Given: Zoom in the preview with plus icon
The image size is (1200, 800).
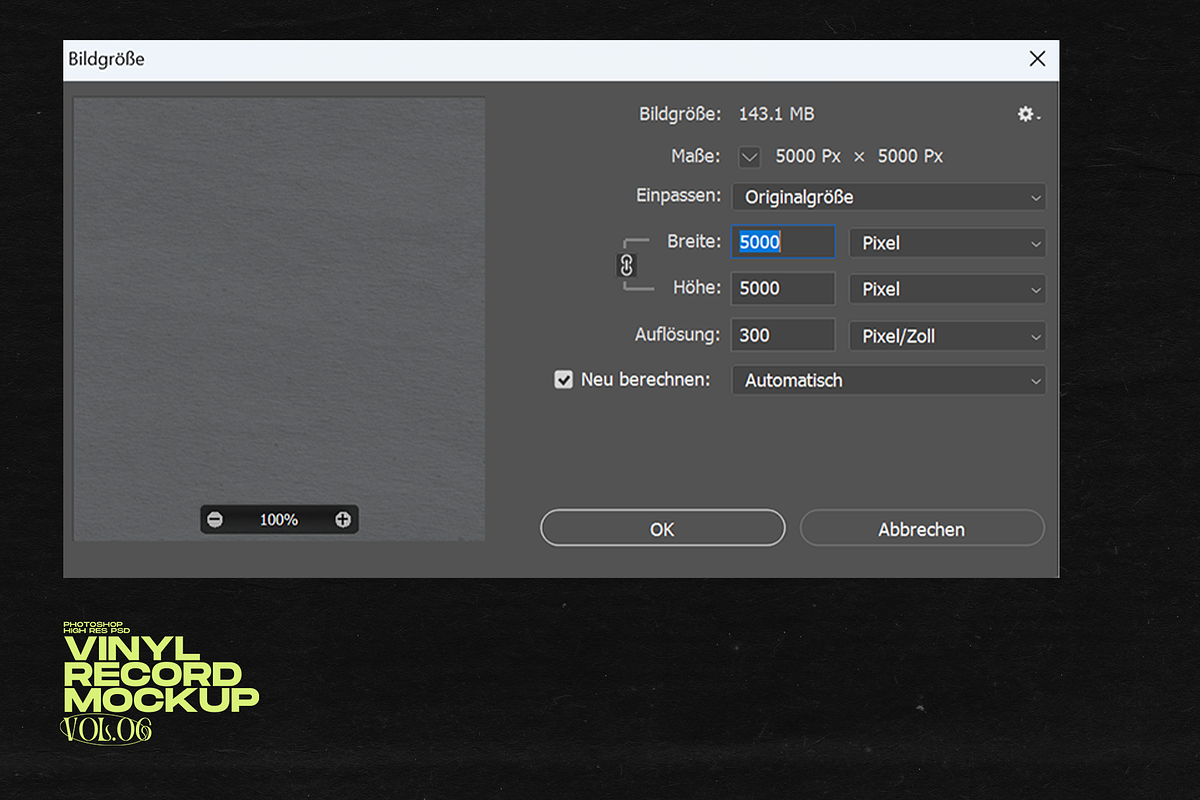Looking at the screenshot, I should pyautogui.click(x=343, y=519).
